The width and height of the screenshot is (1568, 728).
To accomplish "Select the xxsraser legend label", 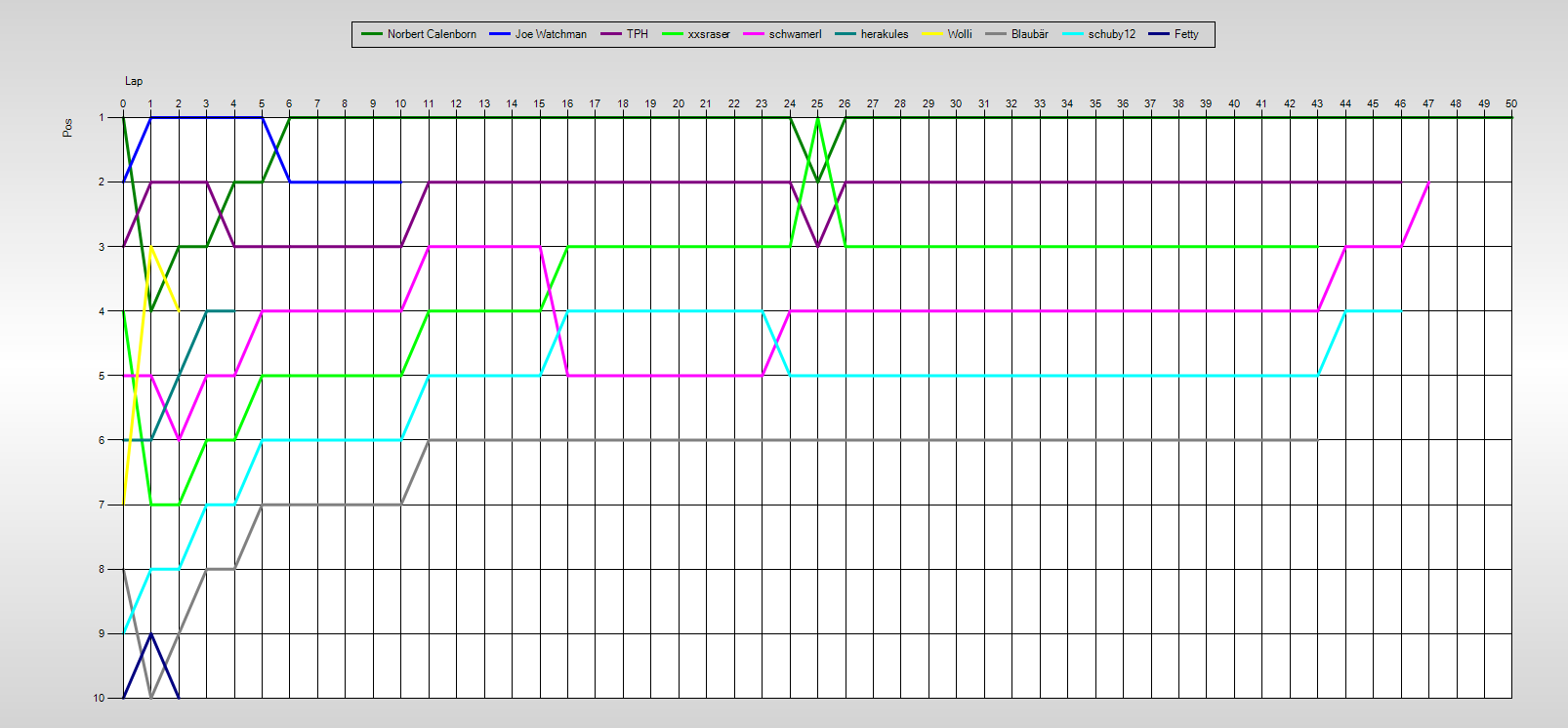I will tap(709, 34).
